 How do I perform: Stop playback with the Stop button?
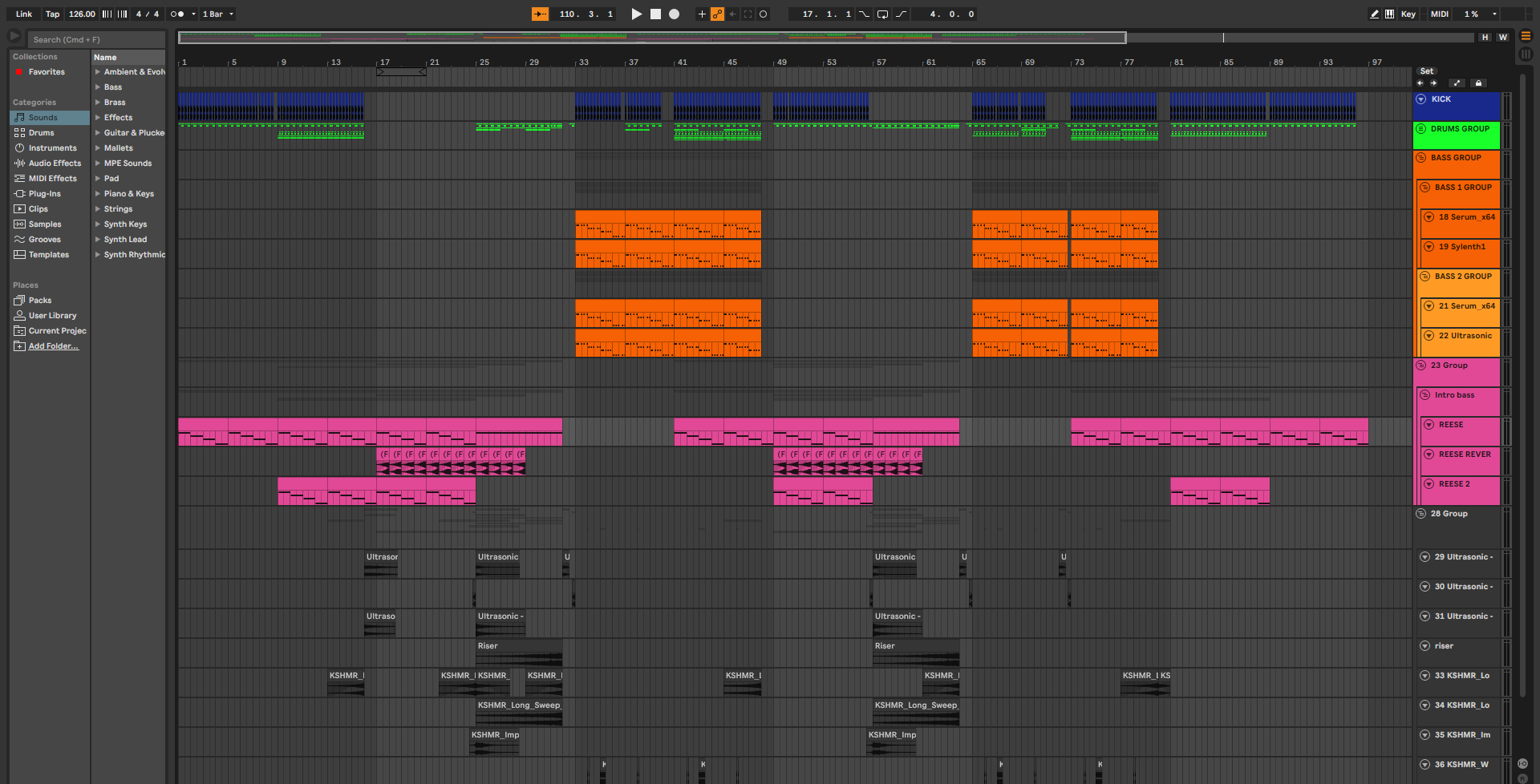pyautogui.click(x=655, y=14)
